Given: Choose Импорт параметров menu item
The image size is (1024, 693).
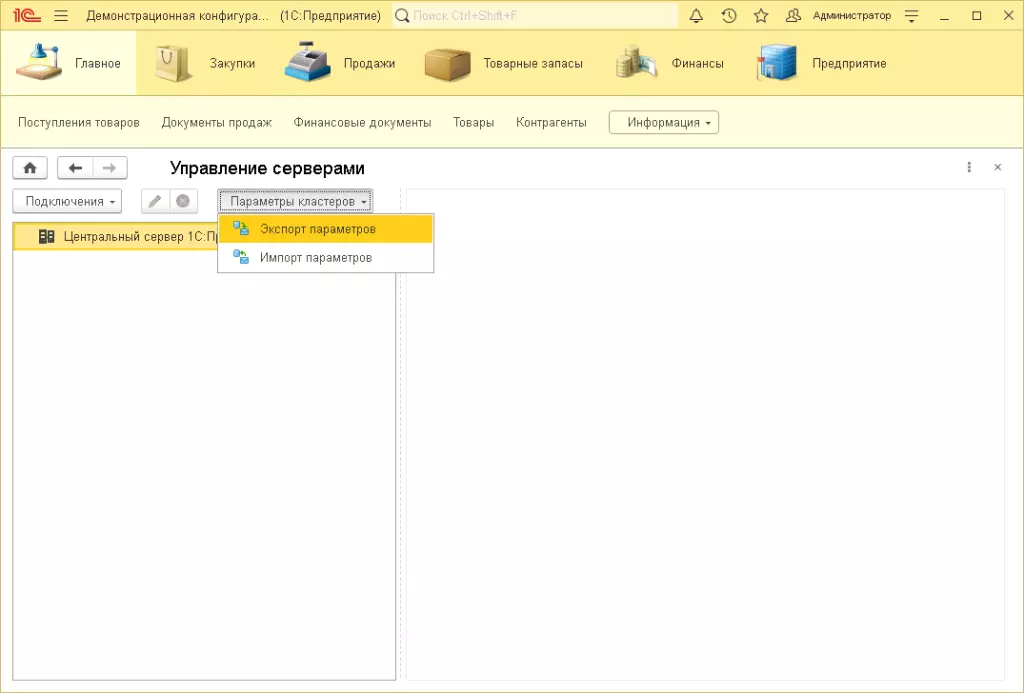Looking at the screenshot, I should 325,257.
